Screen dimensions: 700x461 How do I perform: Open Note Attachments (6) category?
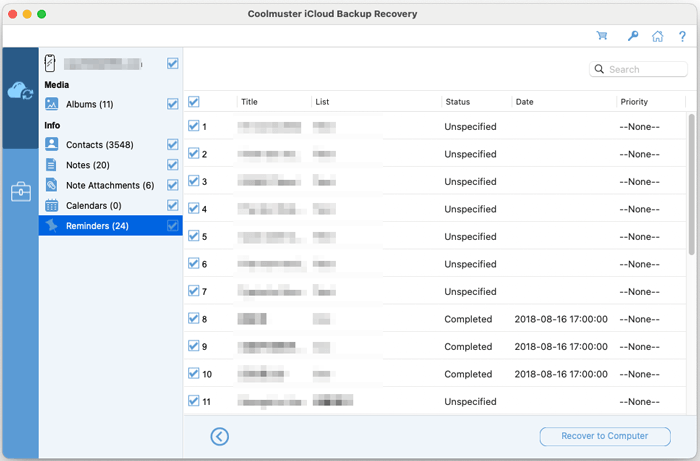click(110, 185)
